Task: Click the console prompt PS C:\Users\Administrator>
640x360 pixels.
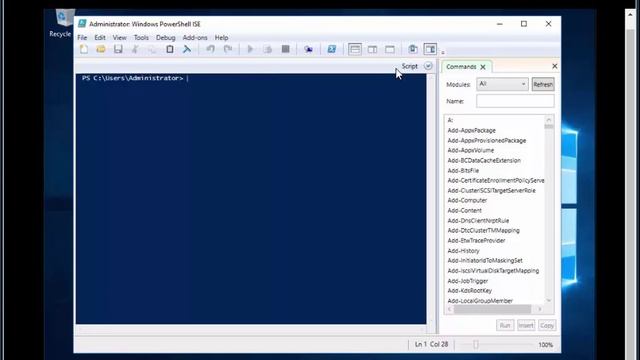Action: [133, 78]
